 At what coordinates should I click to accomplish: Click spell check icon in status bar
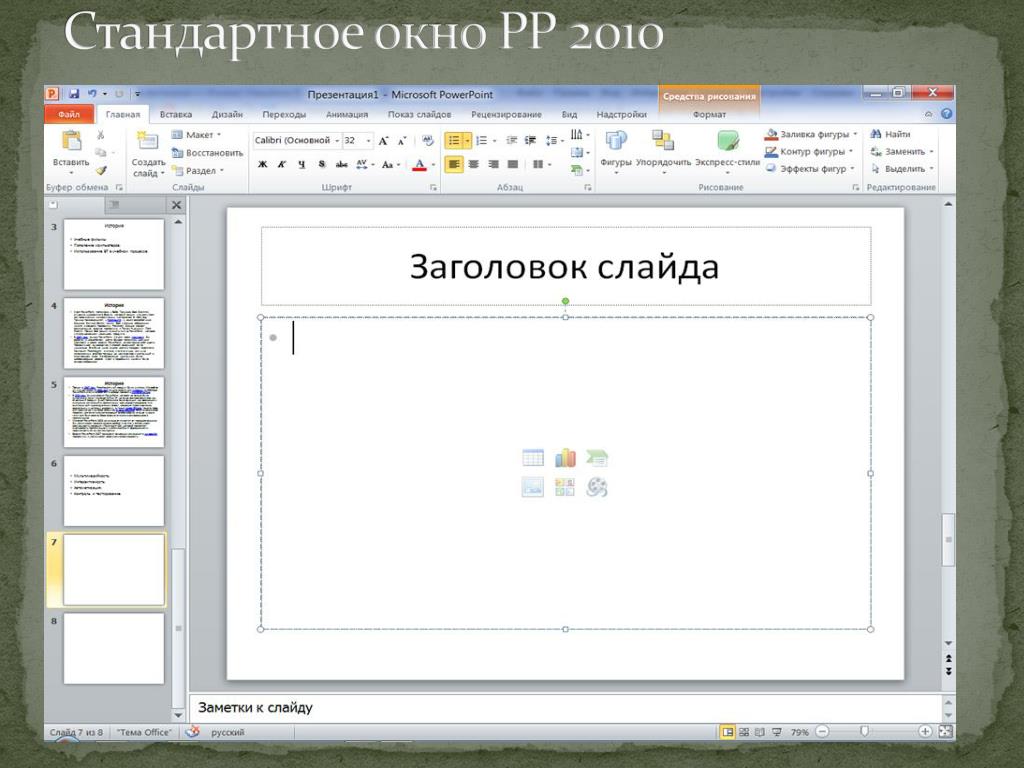(192, 732)
